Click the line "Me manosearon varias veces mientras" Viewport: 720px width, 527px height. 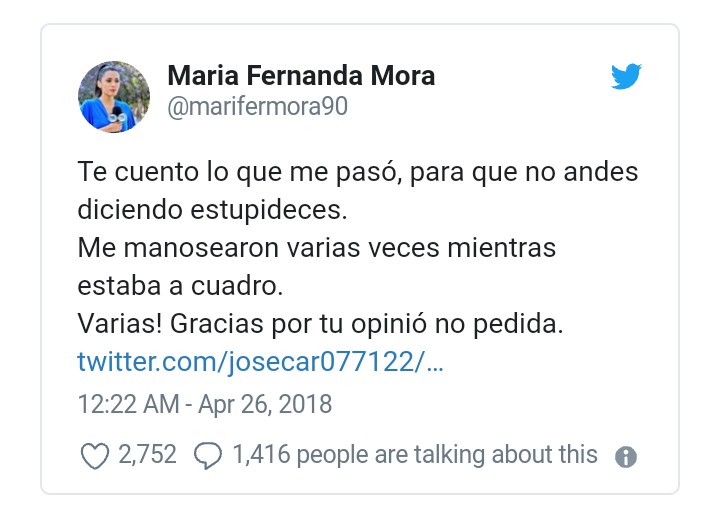[316, 247]
